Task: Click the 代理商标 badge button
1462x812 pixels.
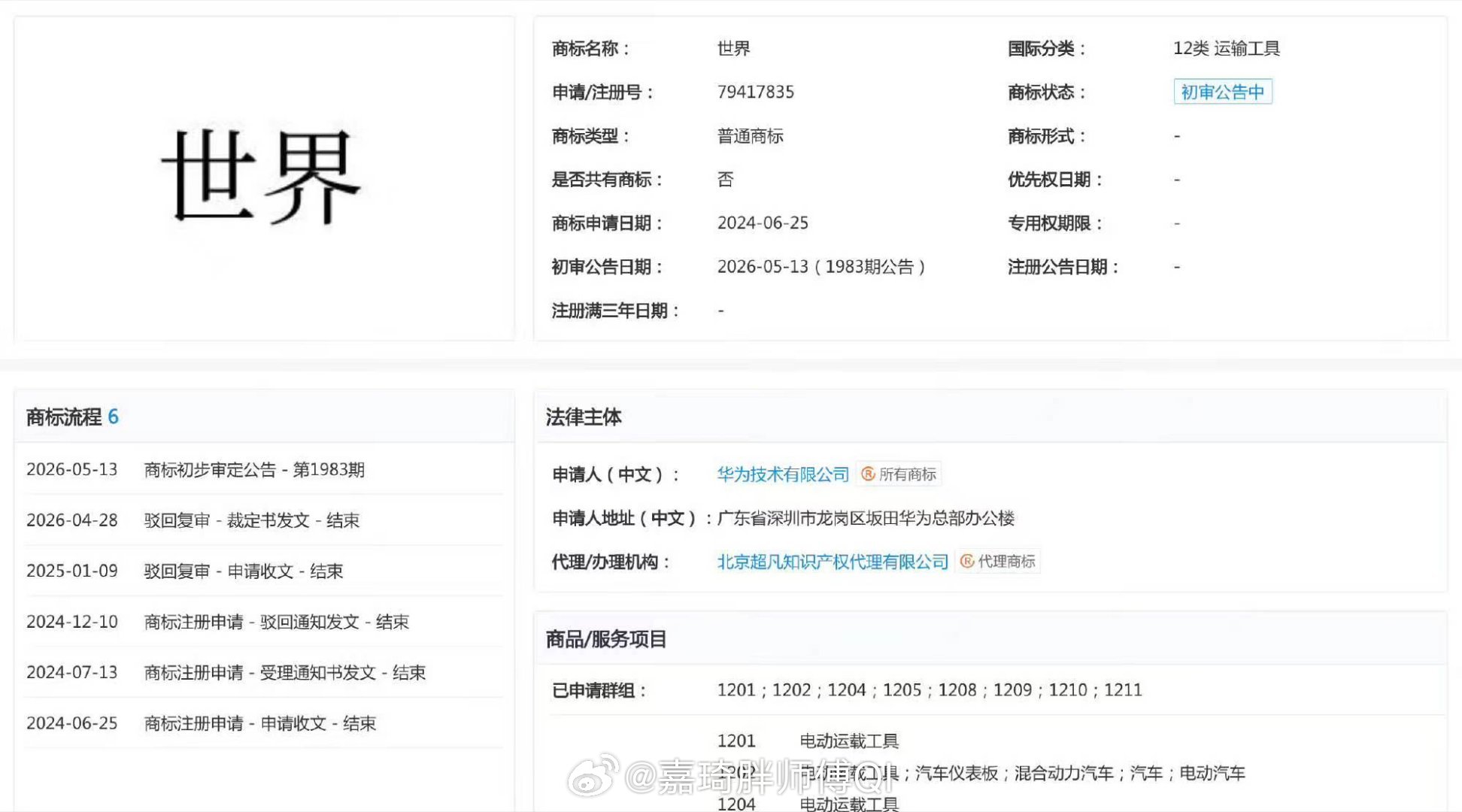Action: (998, 562)
